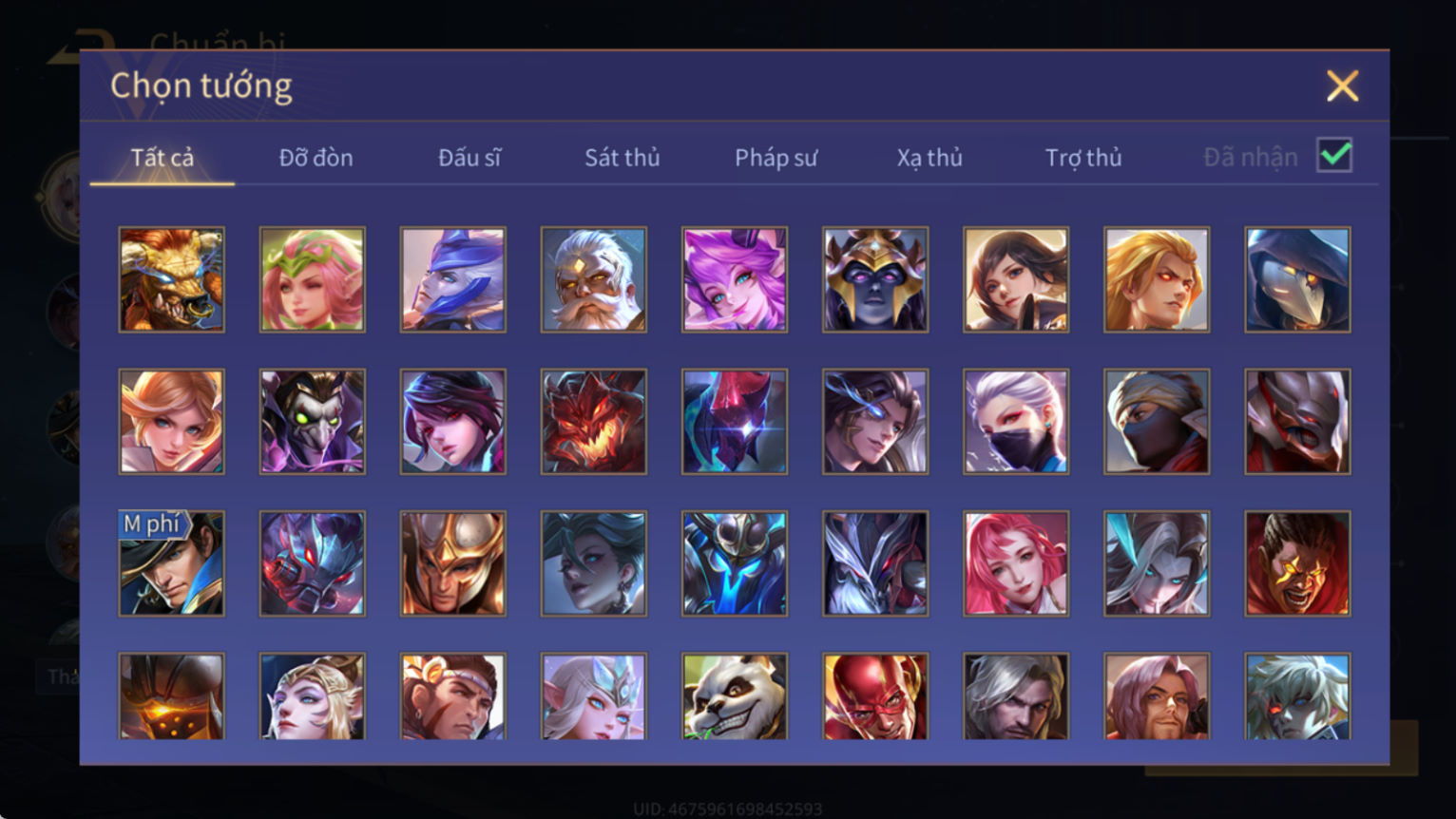Pick the purple-haired girl hero portrait

tap(735, 279)
